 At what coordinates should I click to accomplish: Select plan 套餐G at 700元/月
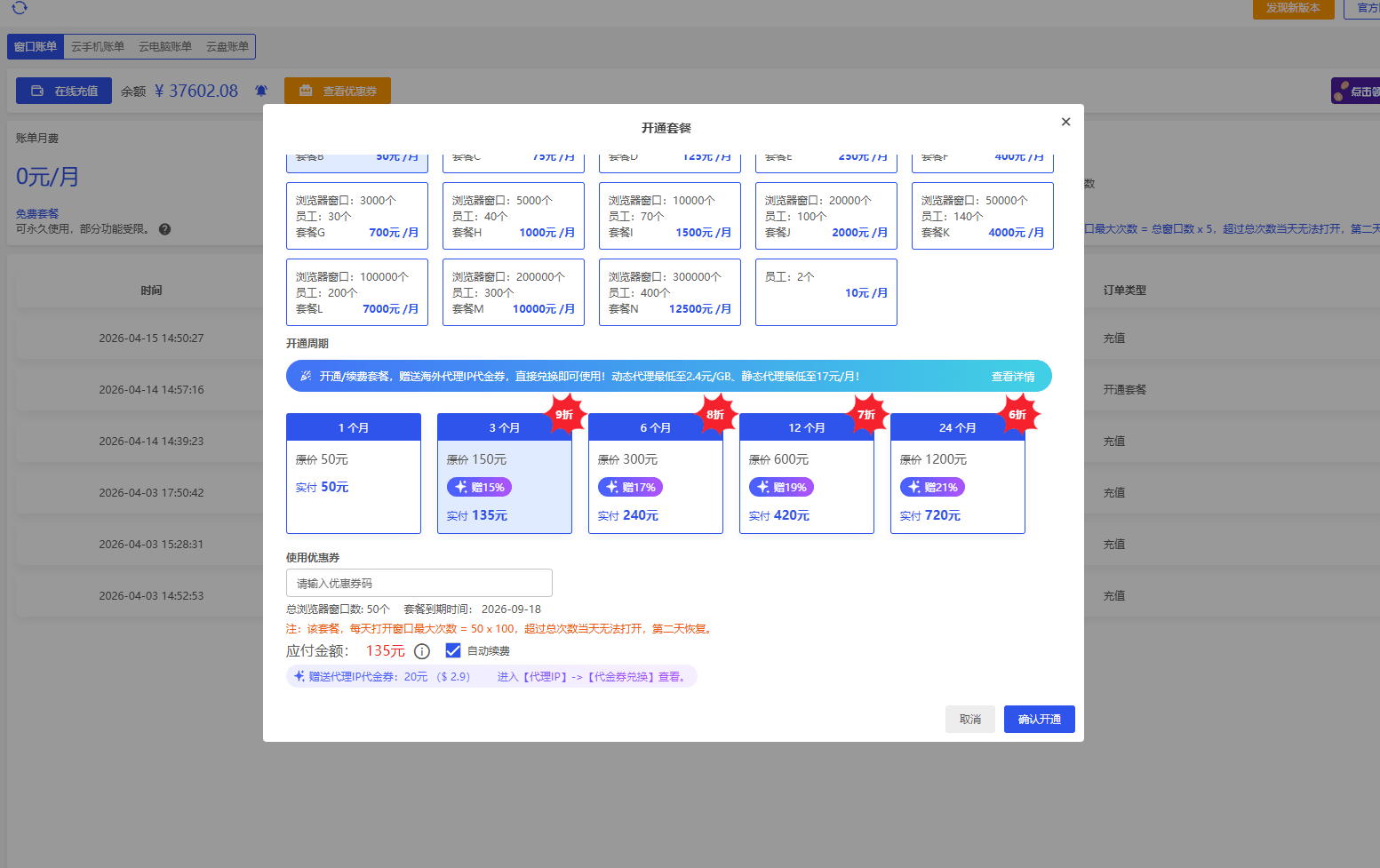click(x=357, y=216)
